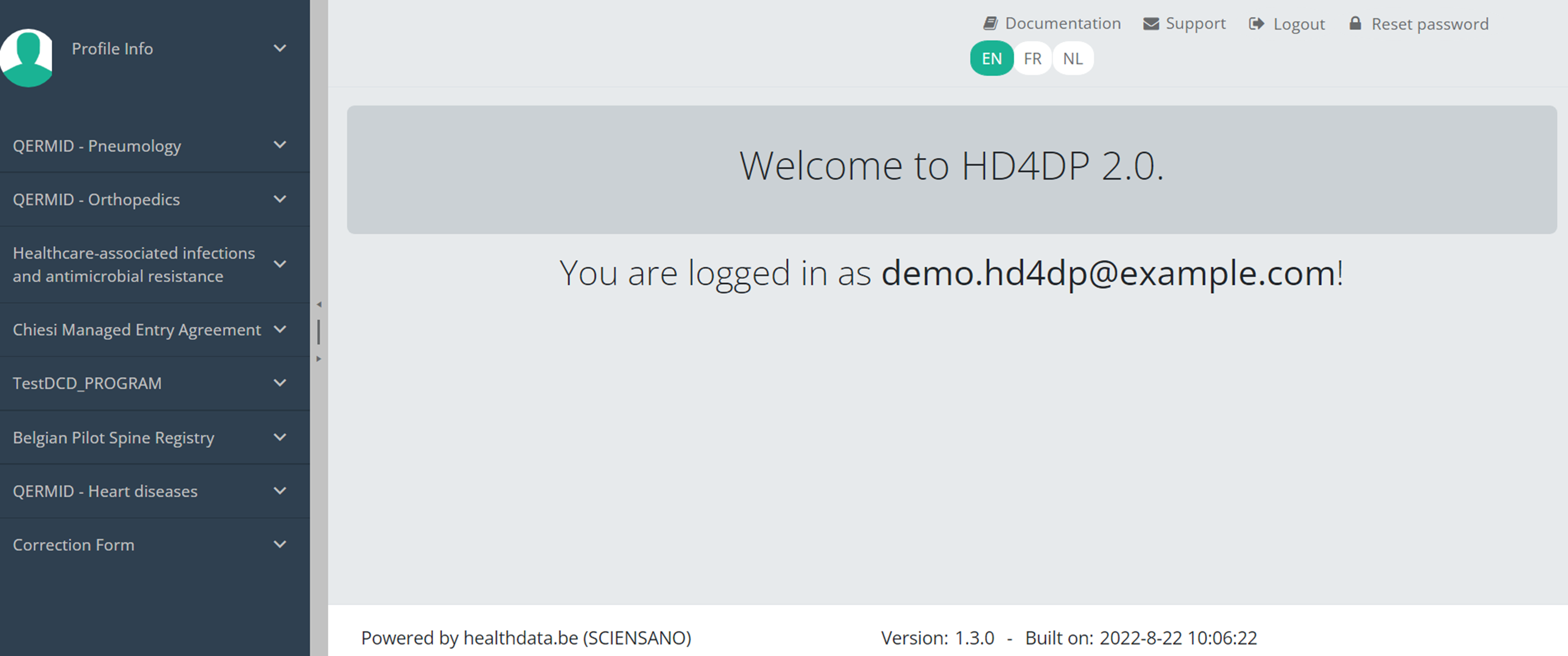Click the sidebar collapse left arrow
The height and width of the screenshot is (656, 1568).
point(319,304)
